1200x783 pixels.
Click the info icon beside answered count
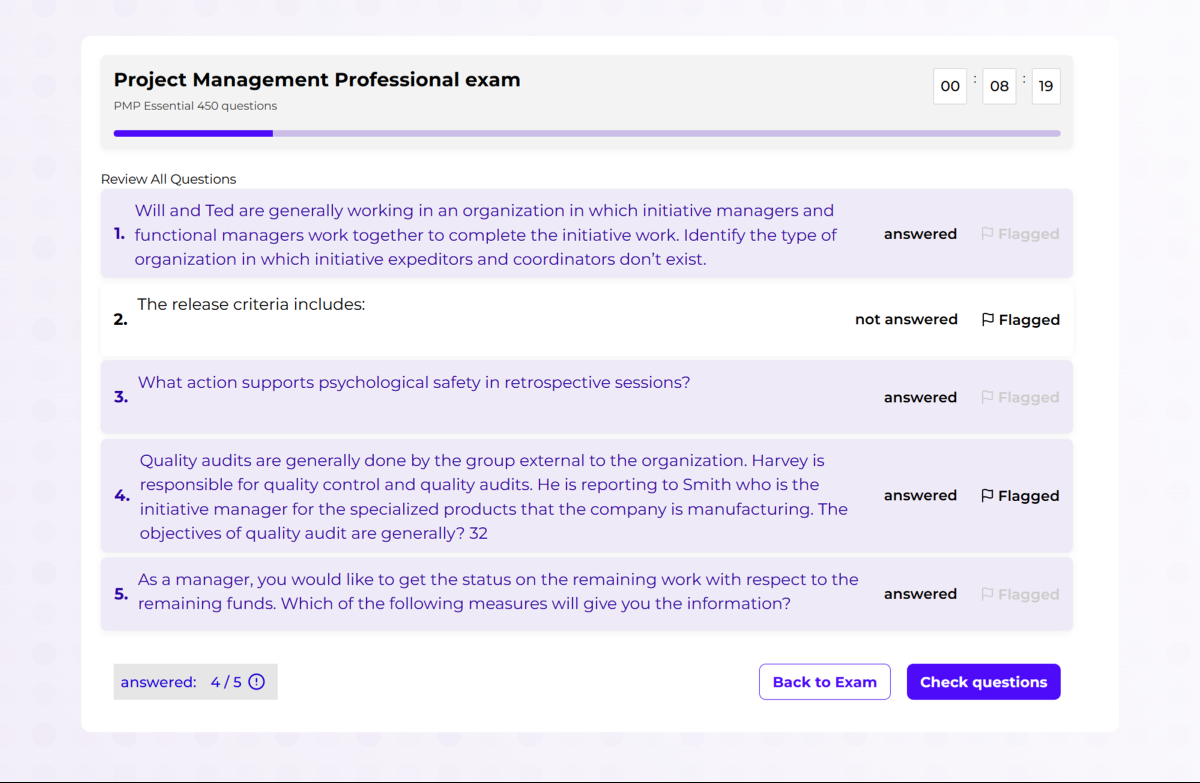[257, 682]
